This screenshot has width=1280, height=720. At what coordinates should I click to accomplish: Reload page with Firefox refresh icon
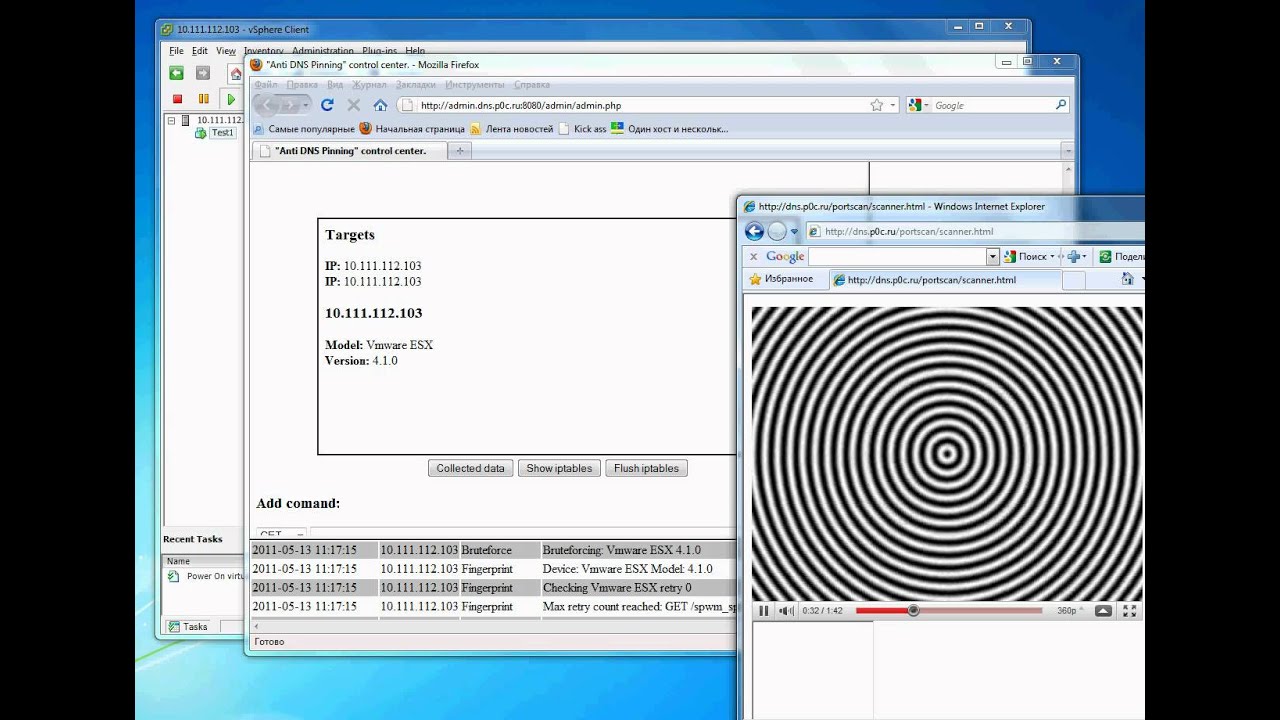tap(327, 105)
